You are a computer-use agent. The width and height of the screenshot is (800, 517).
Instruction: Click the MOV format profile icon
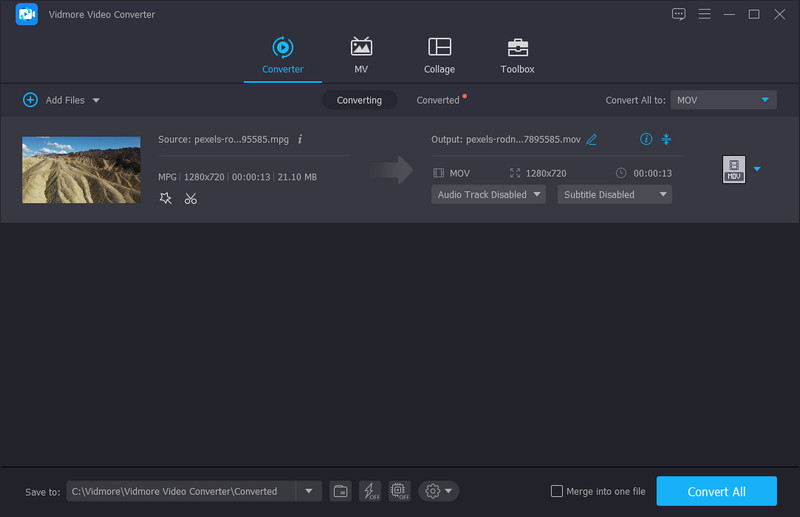[734, 170]
